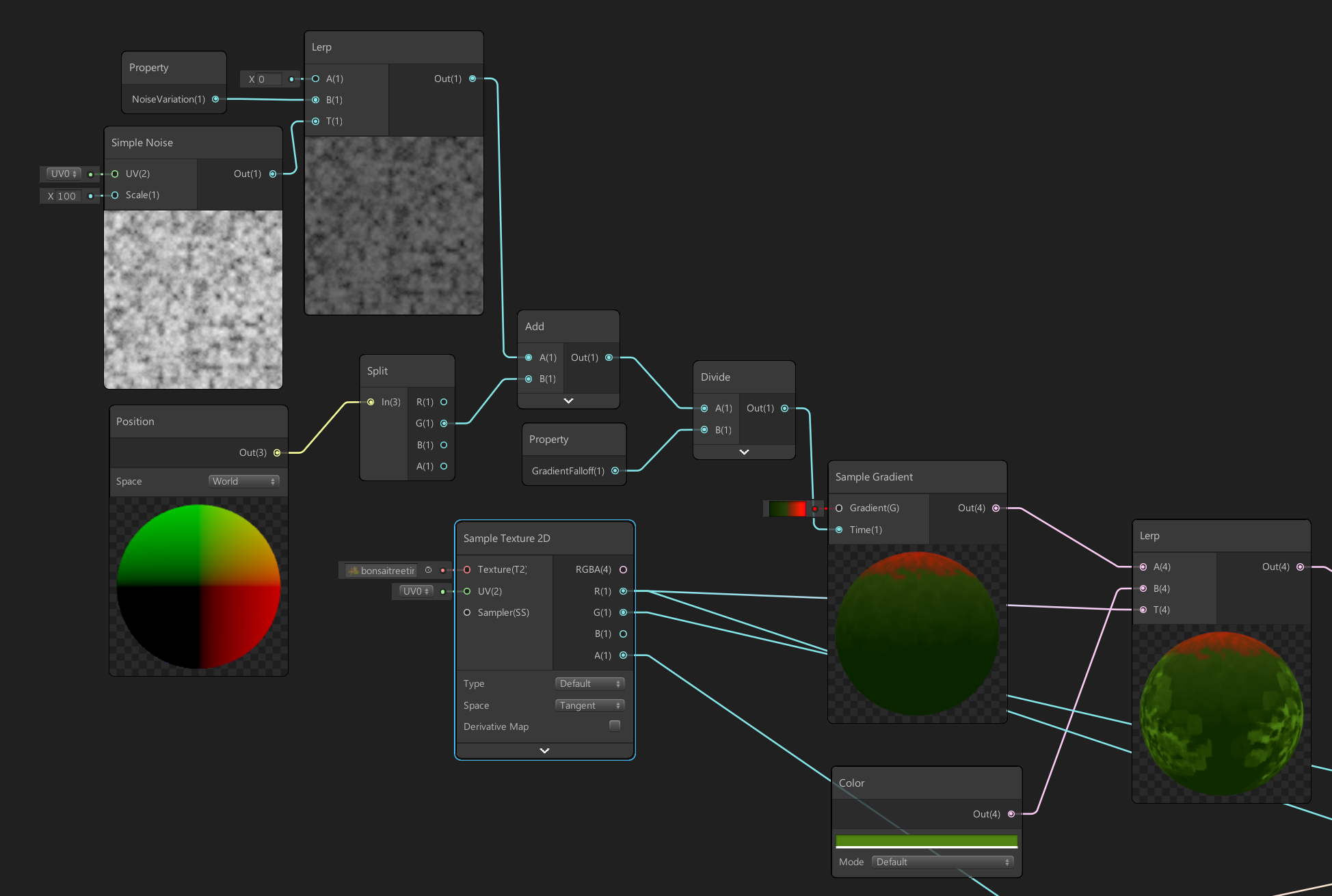Click the Divide node Out(1) output port
Image resolution: width=1332 pixels, height=896 pixels.
(784, 408)
